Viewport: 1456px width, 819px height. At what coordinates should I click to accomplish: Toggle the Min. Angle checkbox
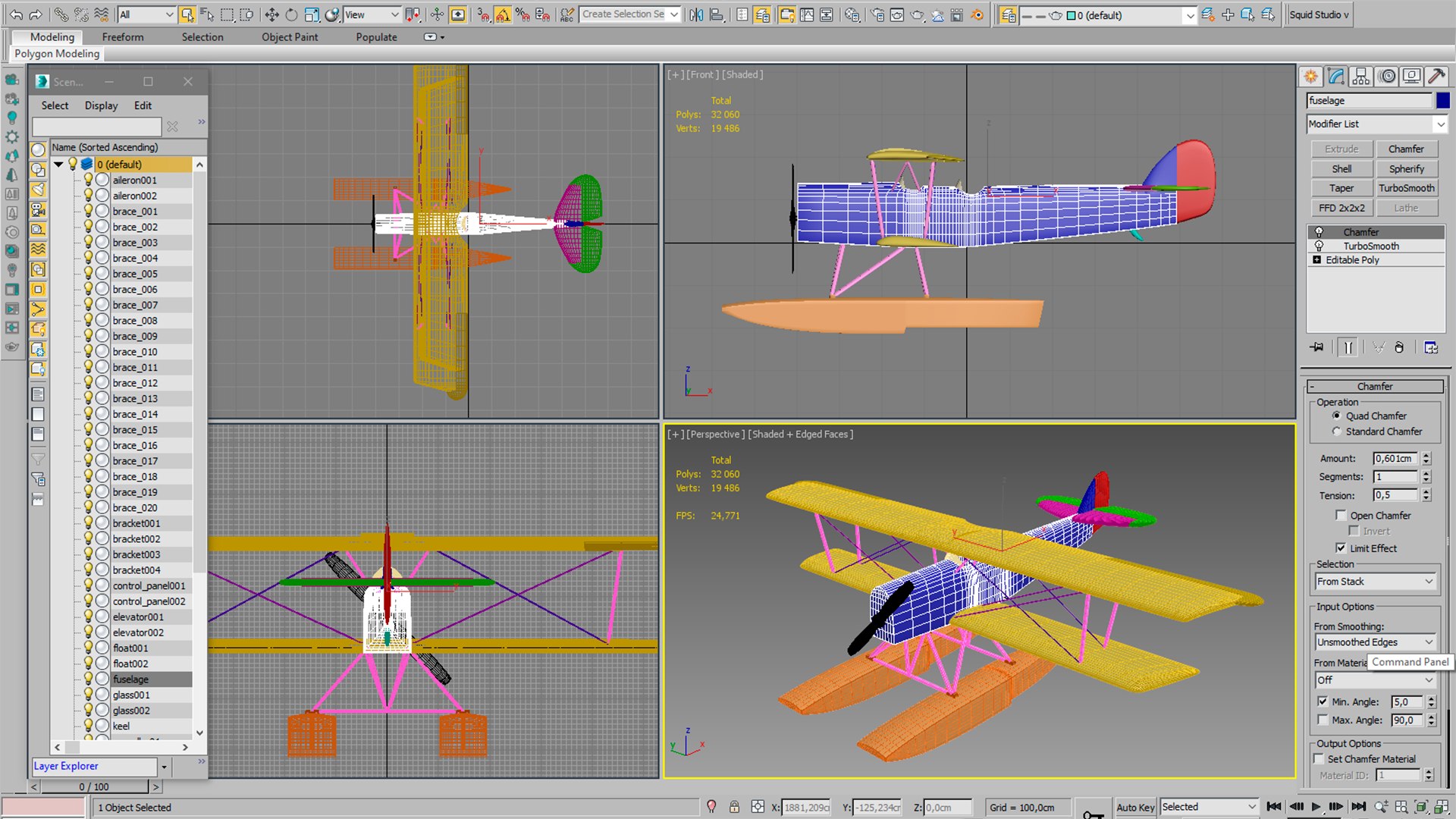click(1323, 701)
